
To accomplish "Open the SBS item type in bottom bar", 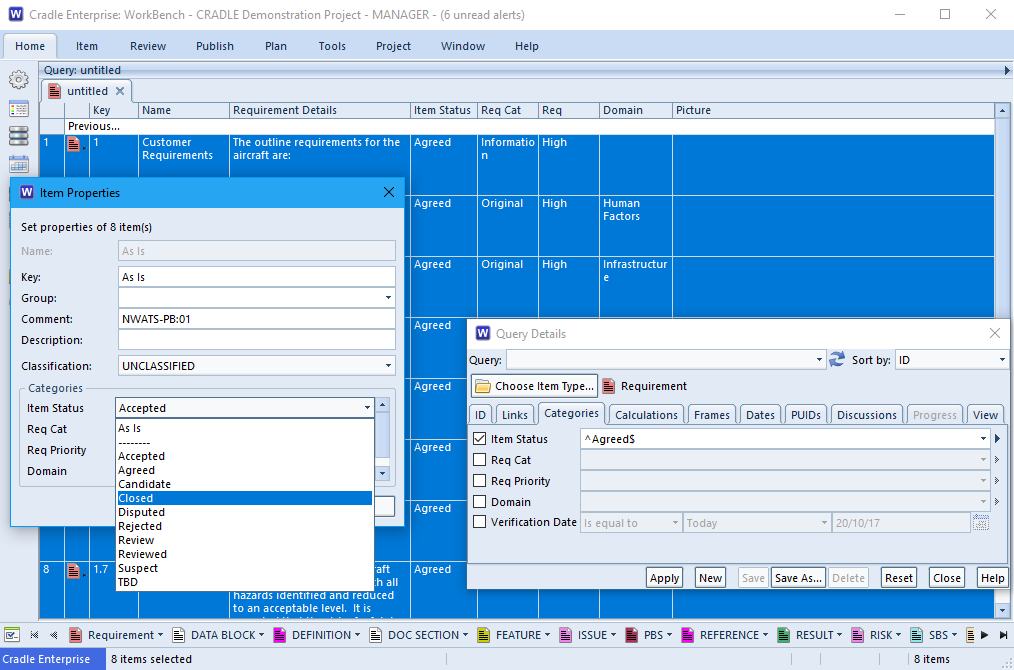I will [933, 635].
